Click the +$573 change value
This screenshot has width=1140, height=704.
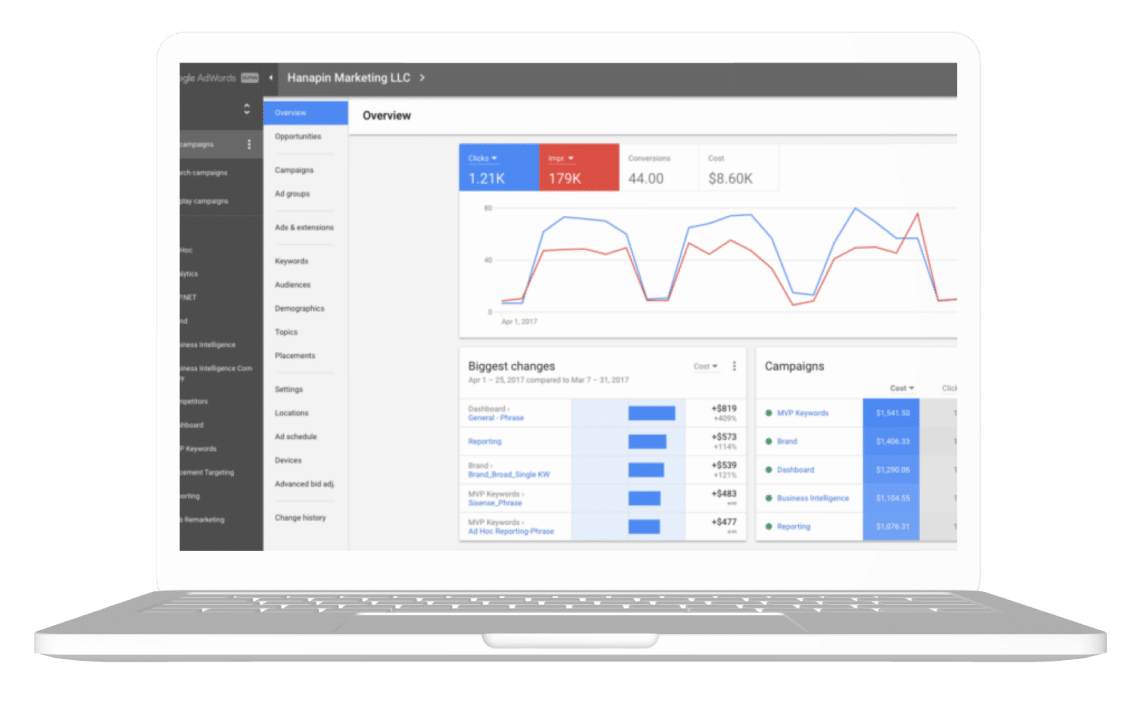click(723, 437)
